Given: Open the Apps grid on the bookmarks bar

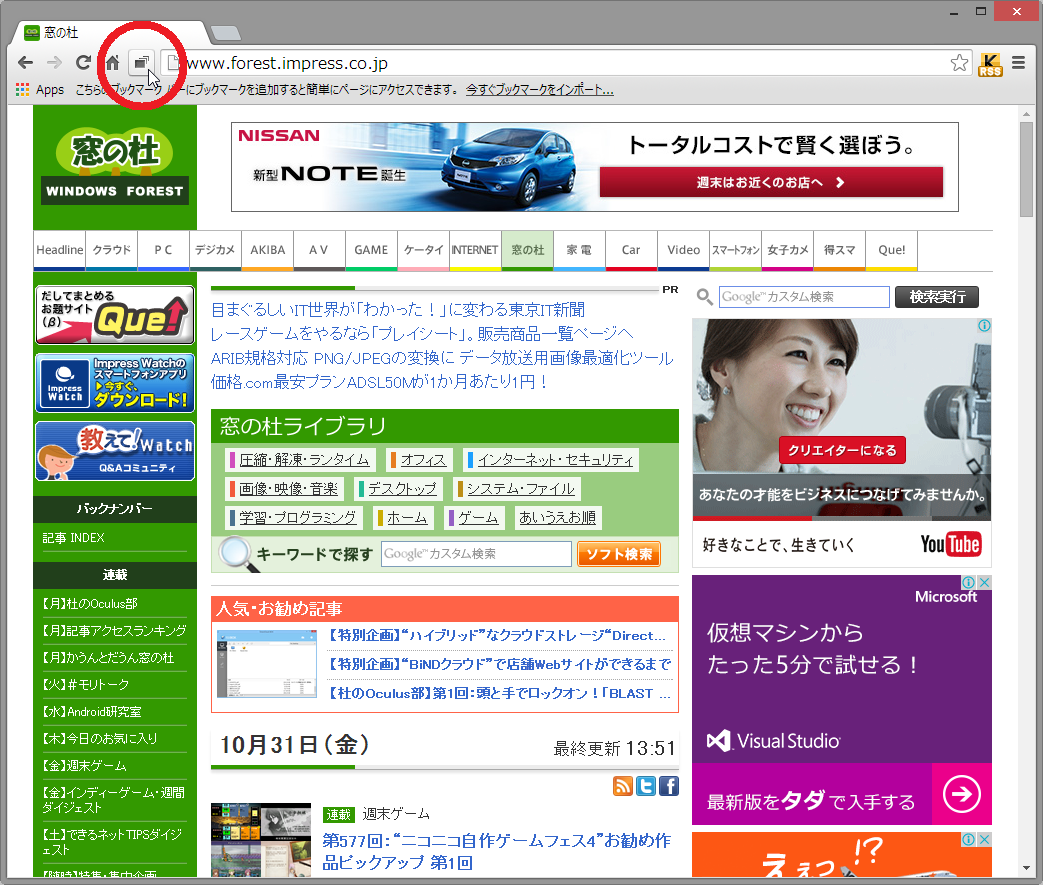Looking at the screenshot, I should (x=21, y=89).
